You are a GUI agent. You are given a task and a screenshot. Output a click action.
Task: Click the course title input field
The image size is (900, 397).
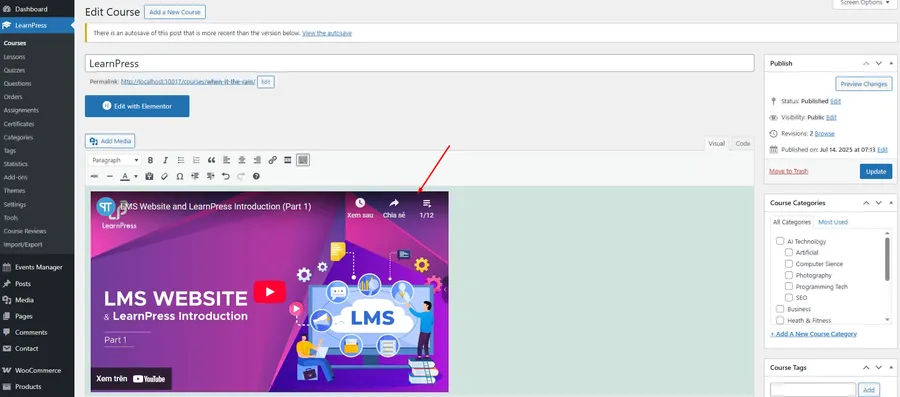(x=420, y=63)
